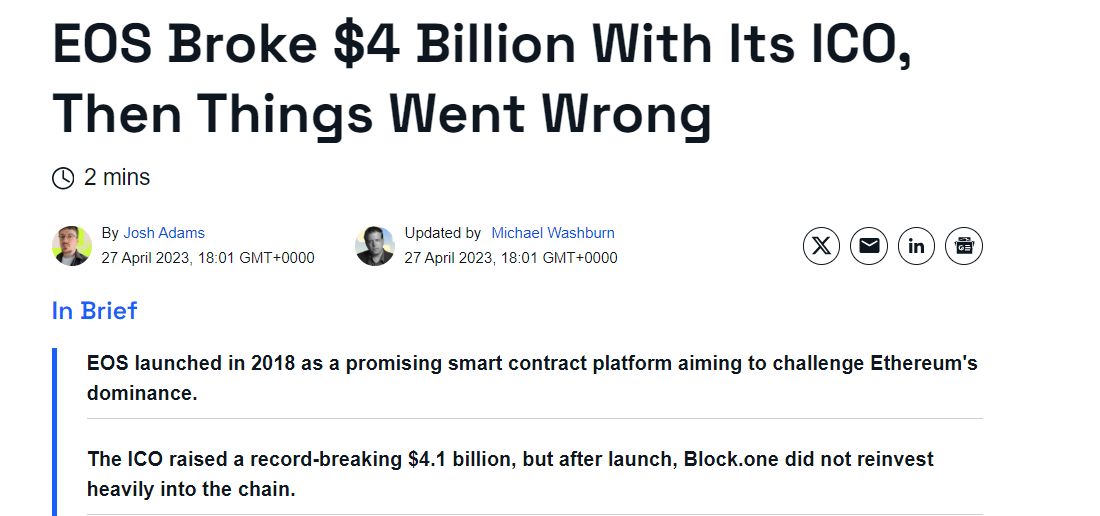Viewport: 1100px width, 516px height.
Task: Click the Updated by label
Action: pyautogui.click(x=443, y=233)
